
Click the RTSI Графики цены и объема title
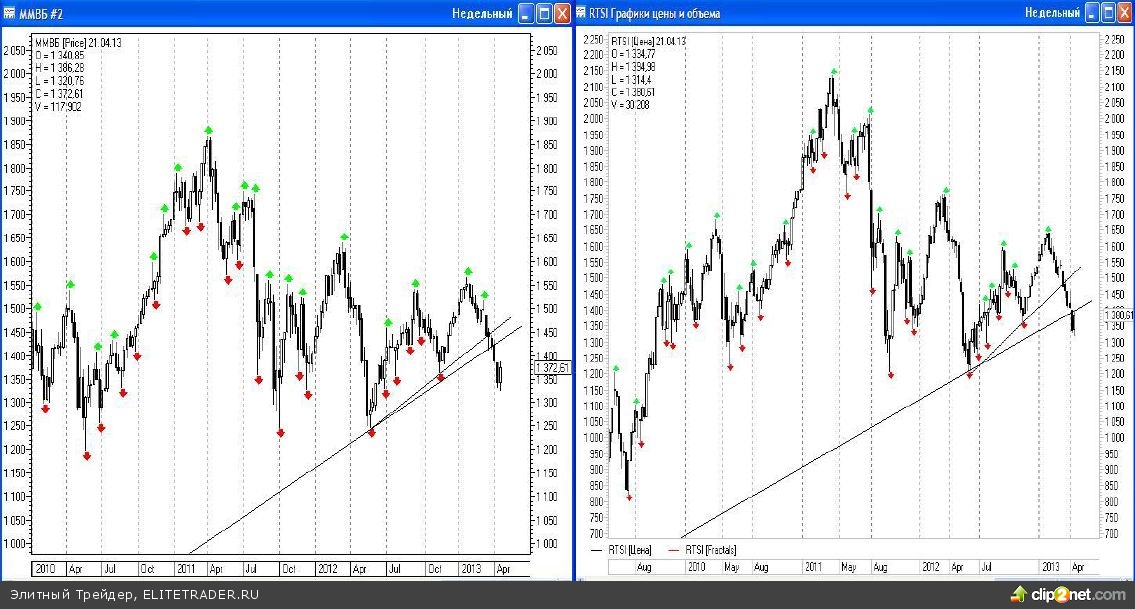point(655,14)
